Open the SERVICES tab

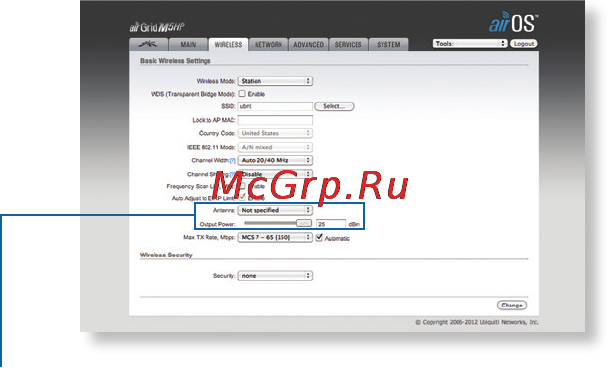pos(348,45)
